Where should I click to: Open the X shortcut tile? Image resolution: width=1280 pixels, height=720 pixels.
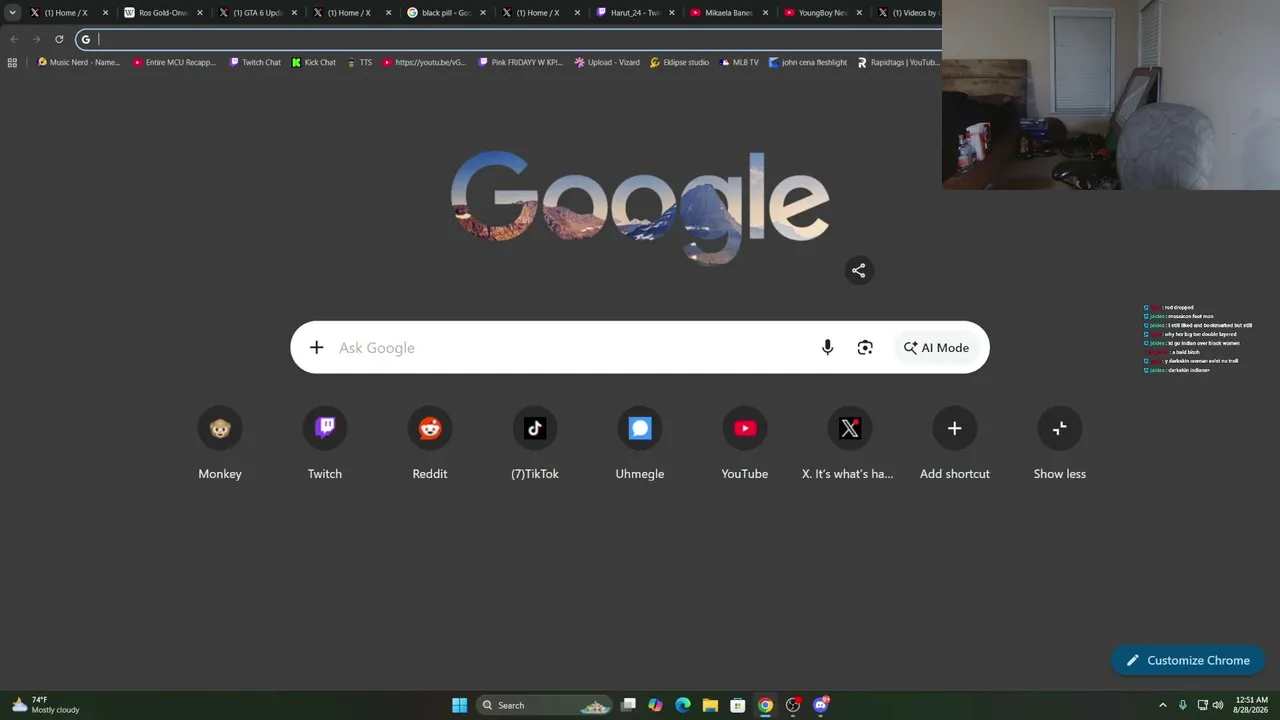849,445
